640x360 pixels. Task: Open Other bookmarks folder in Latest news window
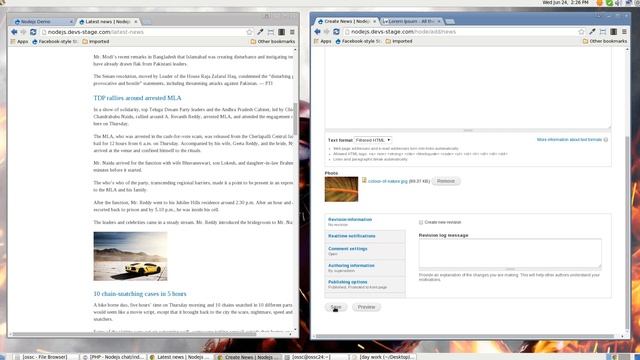[273, 42]
